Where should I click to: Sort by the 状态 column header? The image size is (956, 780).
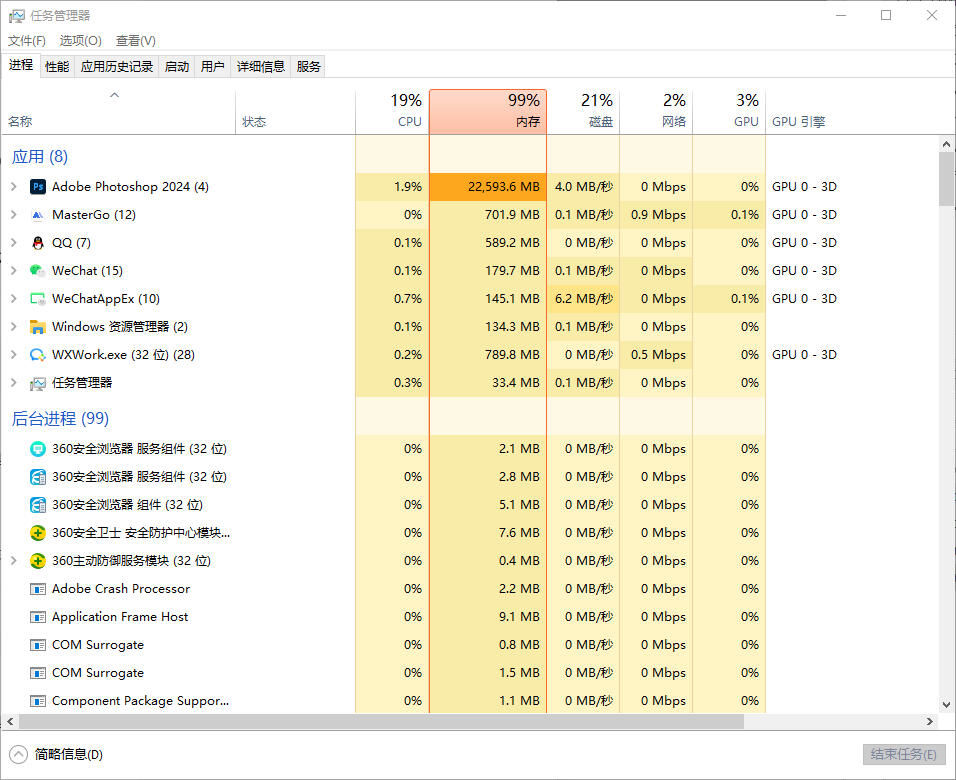[296, 112]
